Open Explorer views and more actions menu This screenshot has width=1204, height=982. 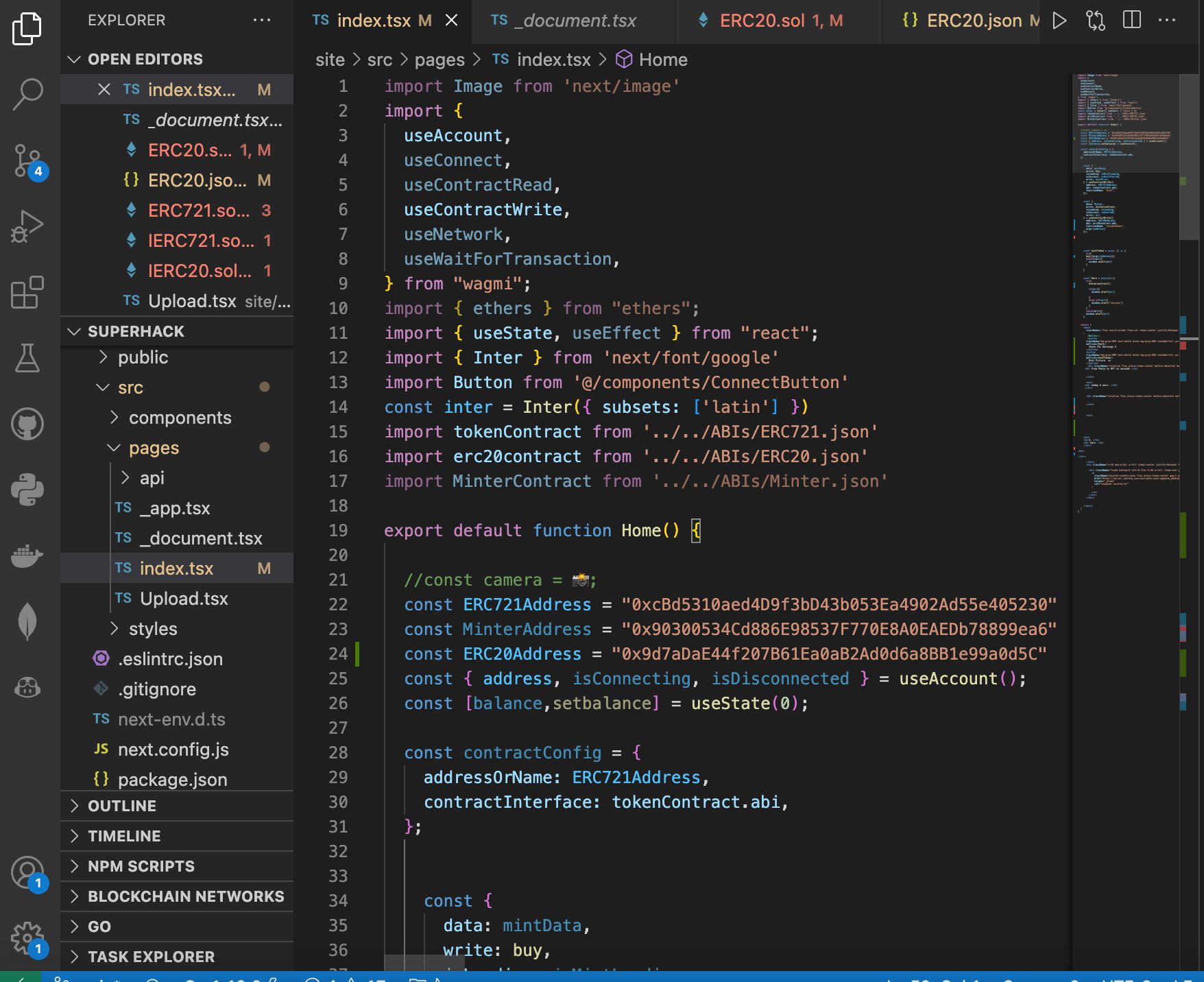tap(262, 21)
